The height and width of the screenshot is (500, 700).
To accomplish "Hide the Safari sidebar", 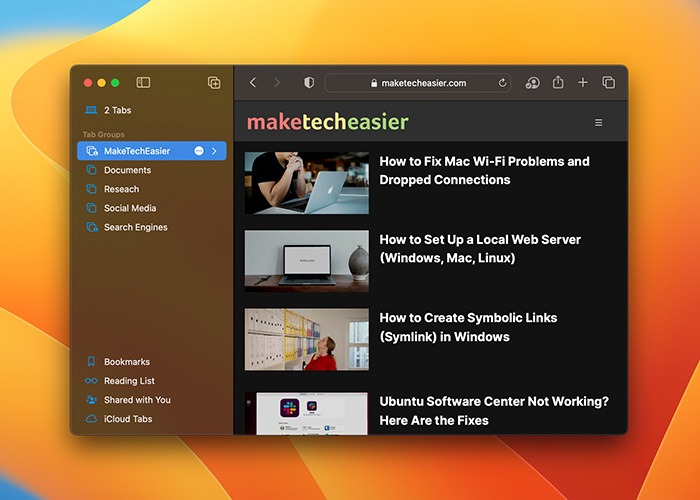I will tap(143, 83).
